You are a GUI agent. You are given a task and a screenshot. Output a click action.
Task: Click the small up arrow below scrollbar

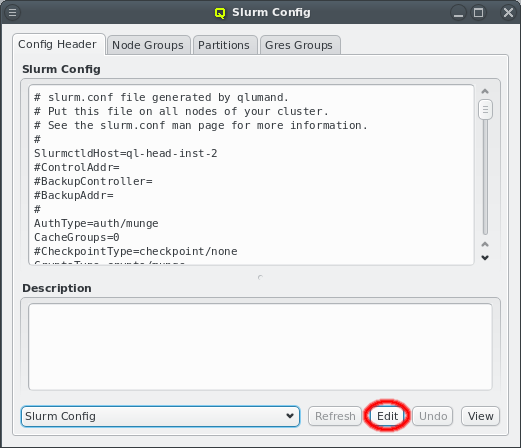pos(485,244)
